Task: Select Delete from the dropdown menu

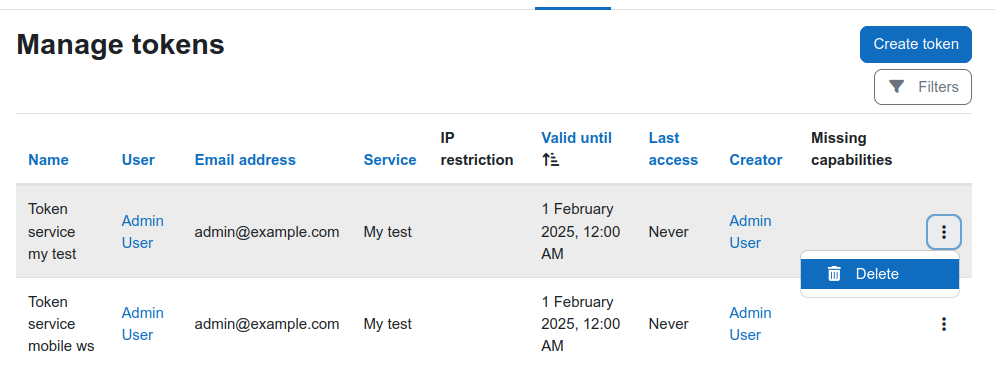Action: (x=879, y=274)
